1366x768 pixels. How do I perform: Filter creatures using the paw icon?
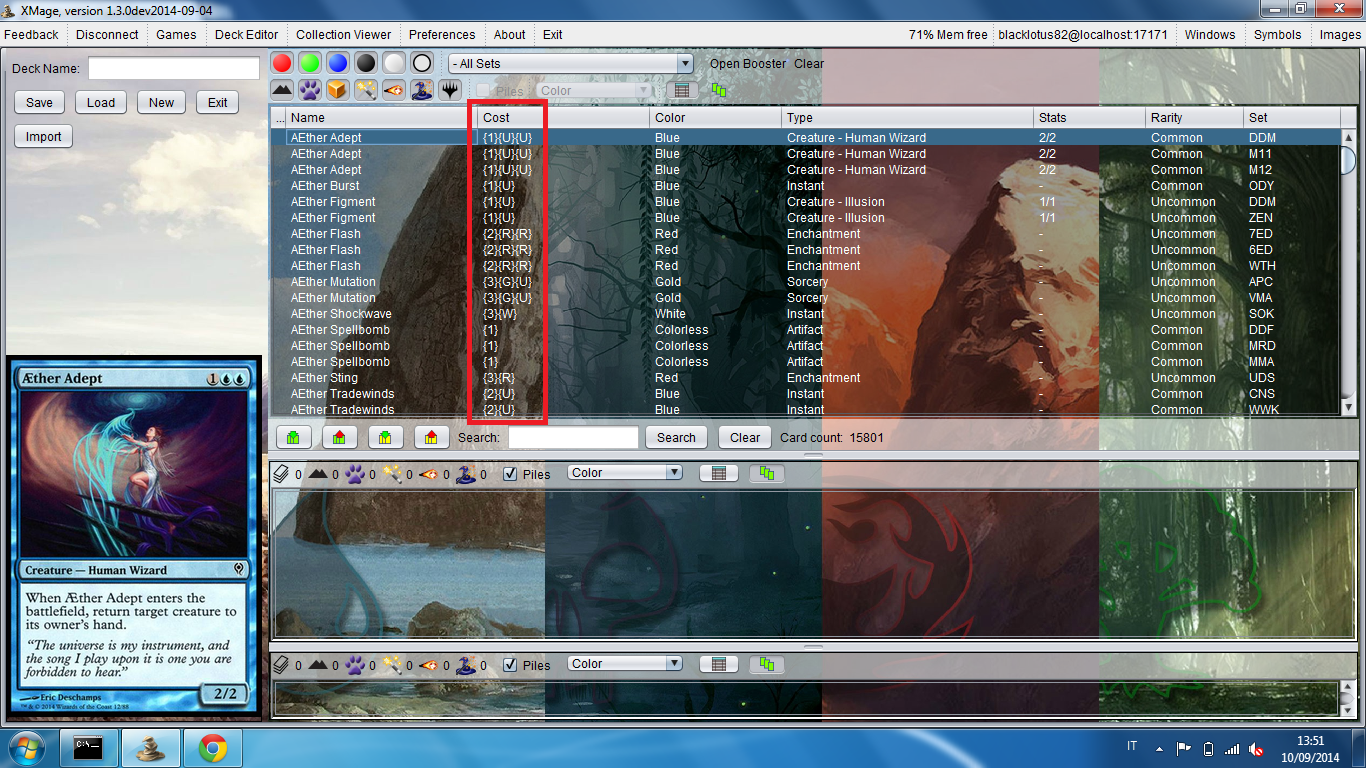310,90
